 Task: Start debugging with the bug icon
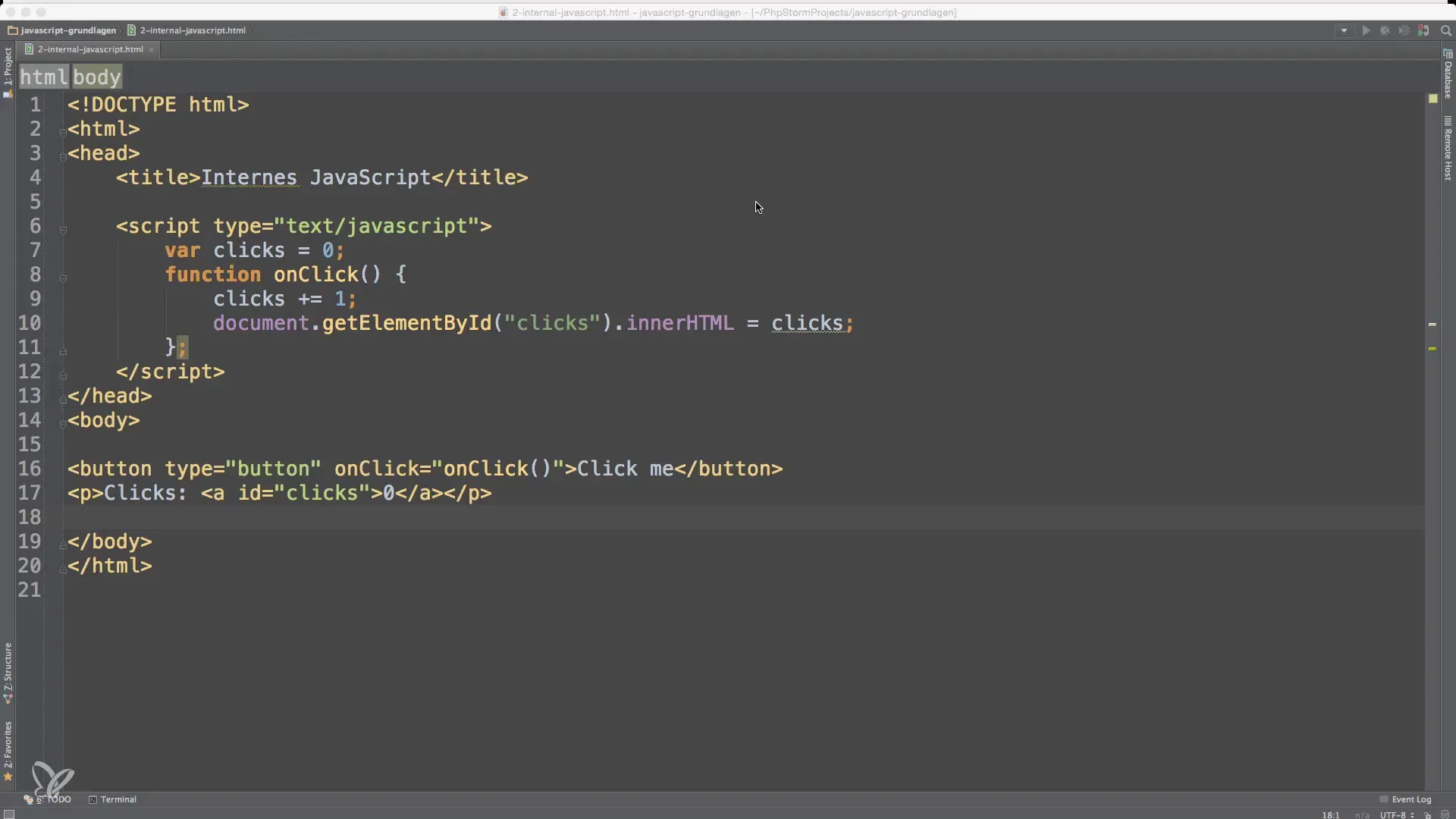click(x=1385, y=30)
